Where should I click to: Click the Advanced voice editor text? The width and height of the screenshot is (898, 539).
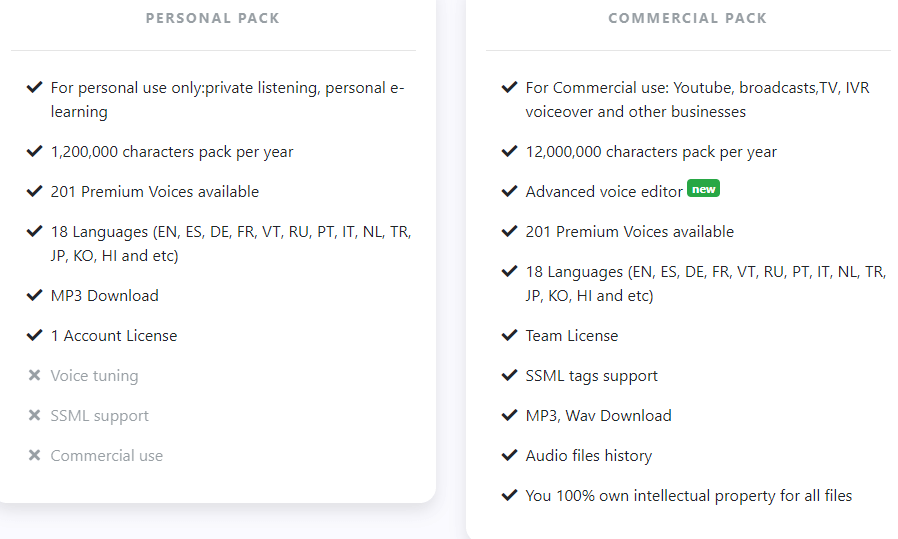coord(604,192)
